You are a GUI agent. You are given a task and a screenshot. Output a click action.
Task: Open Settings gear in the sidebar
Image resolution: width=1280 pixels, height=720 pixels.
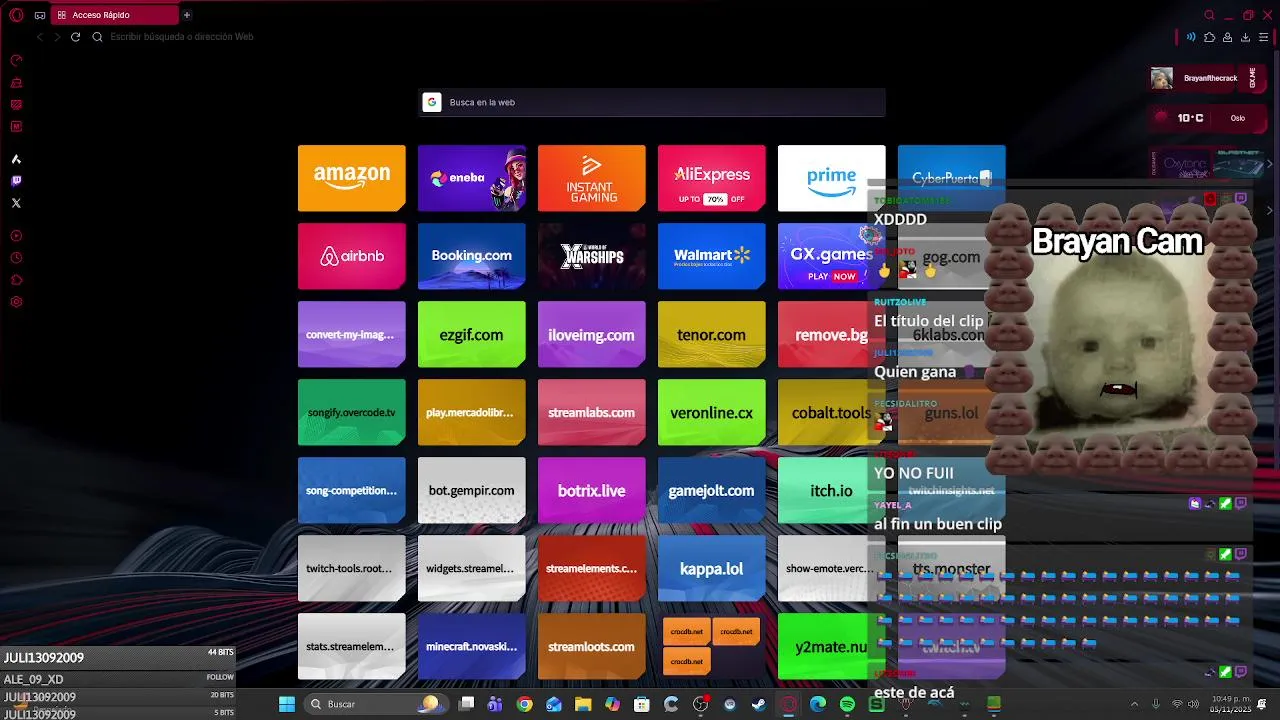pyautogui.click(x=16, y=302)
